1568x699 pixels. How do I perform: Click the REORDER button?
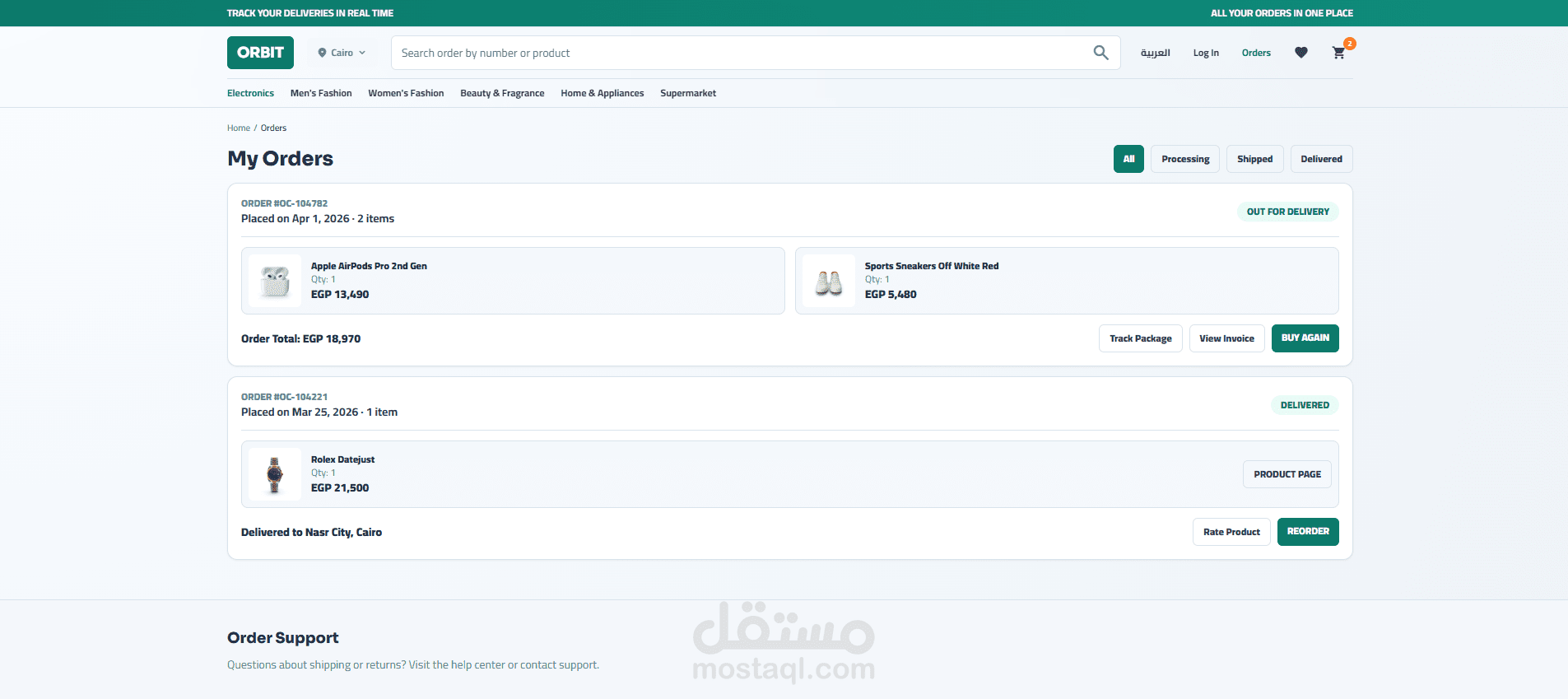pos(1308,532)
